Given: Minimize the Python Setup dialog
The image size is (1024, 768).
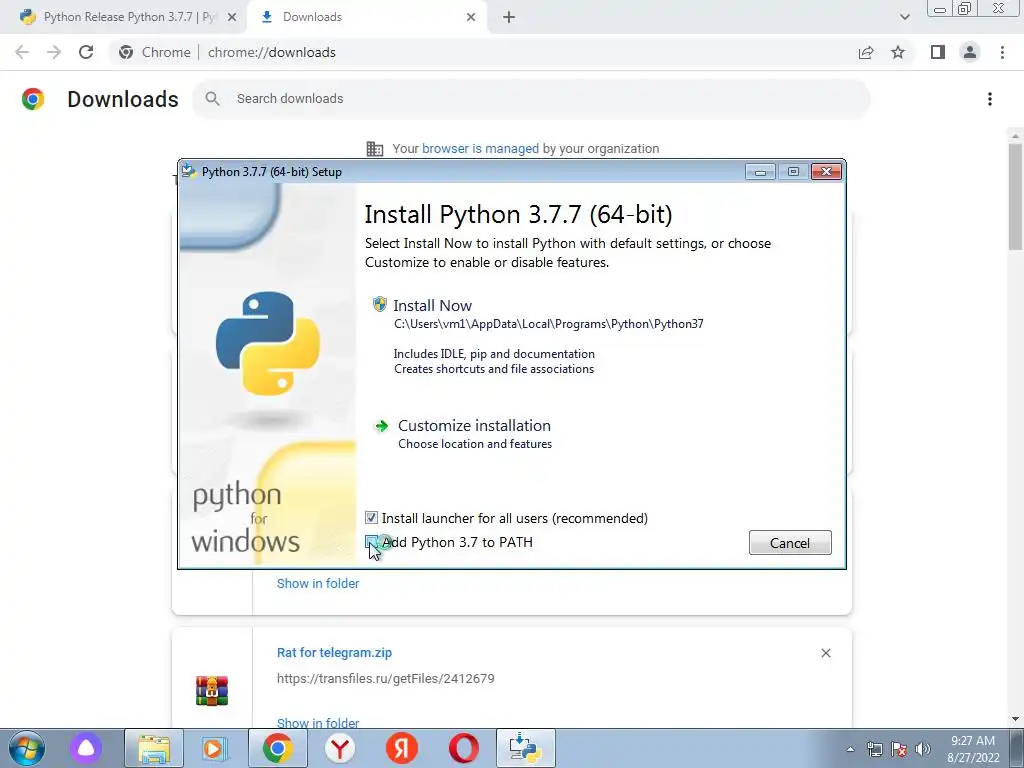Looking at the screenshot, I should click(x=760, y=172).
